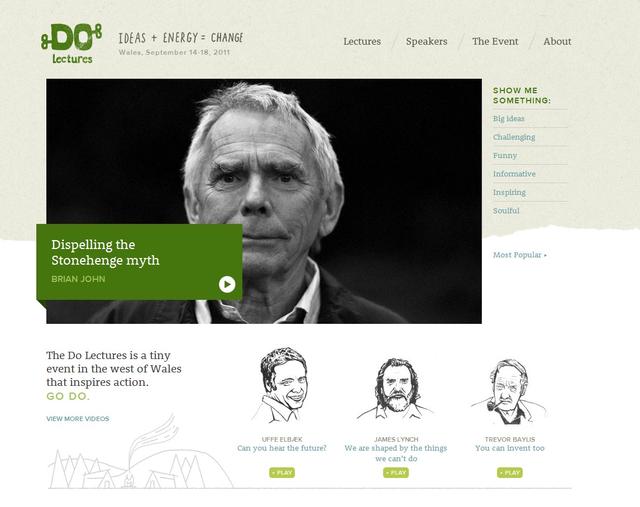Screen dimensions: 640x507
Task: Click Trevor Baylis portrait with pipe
Action: coord(508,392)
